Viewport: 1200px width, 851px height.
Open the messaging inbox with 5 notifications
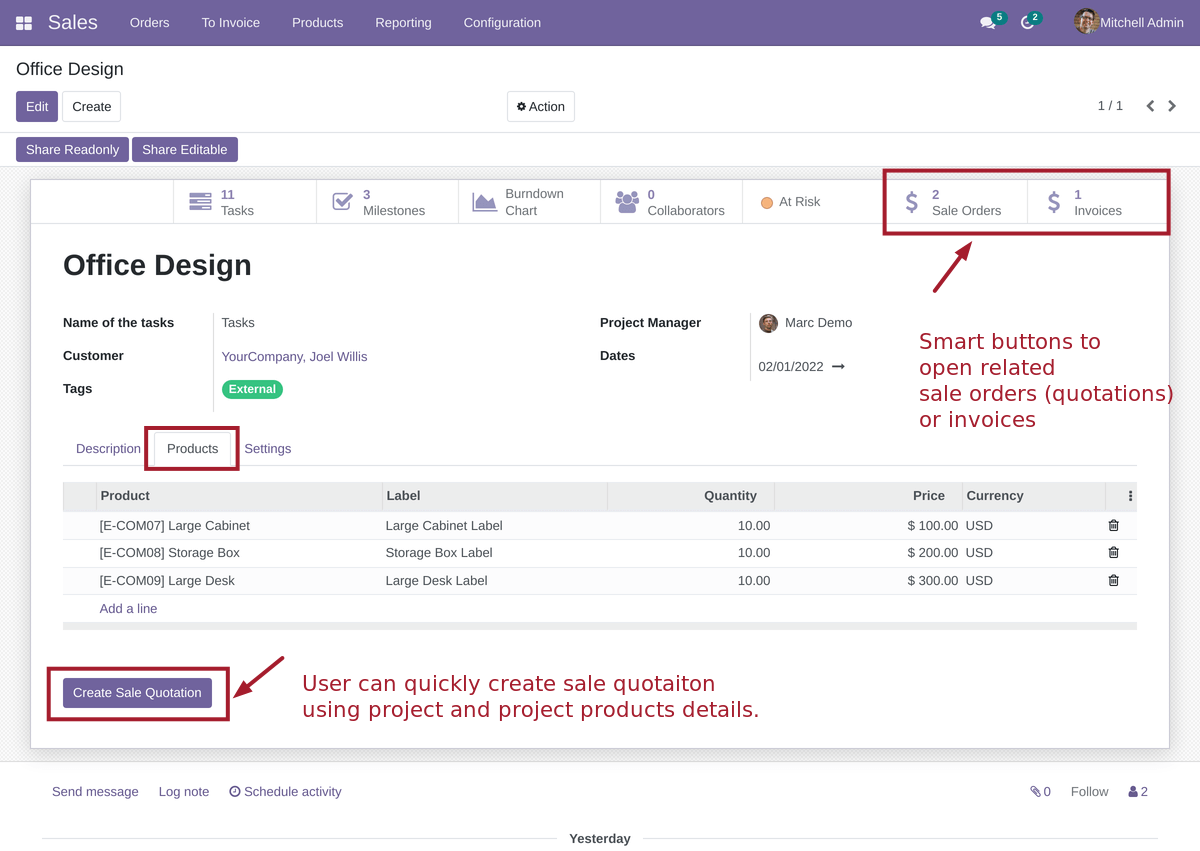tap(988, 22)
